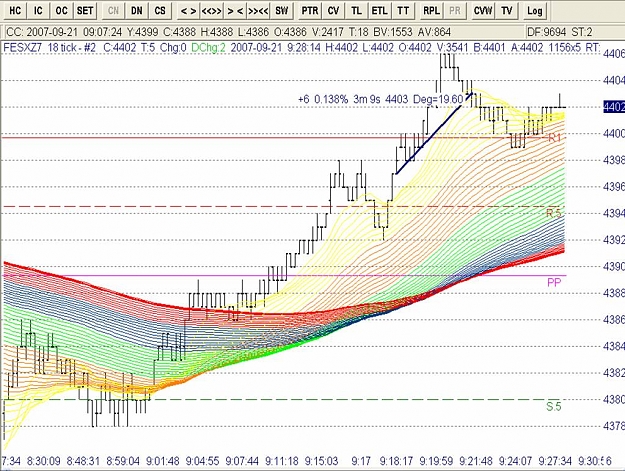Click the 9:27:34 time axis label
625x471 pixels.
pyautogui.click(x=555, y=461)
